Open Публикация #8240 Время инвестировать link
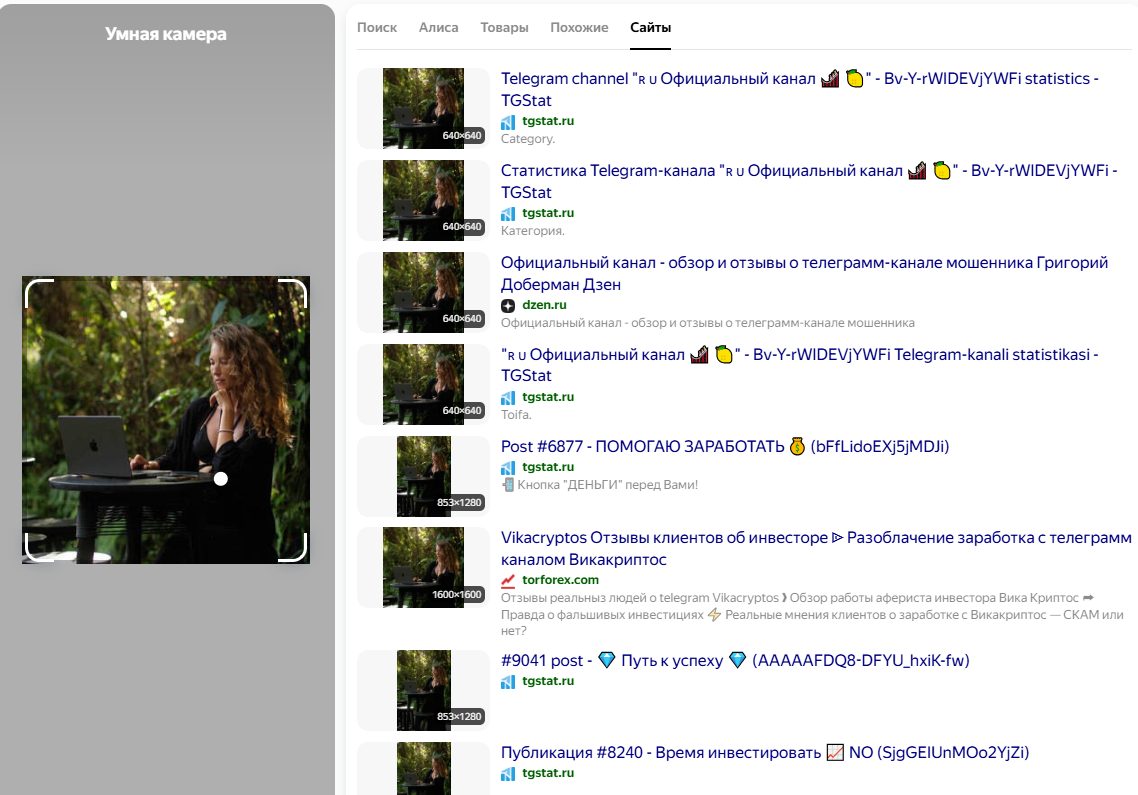The image size is (1138, 795). tap(764, 752)
